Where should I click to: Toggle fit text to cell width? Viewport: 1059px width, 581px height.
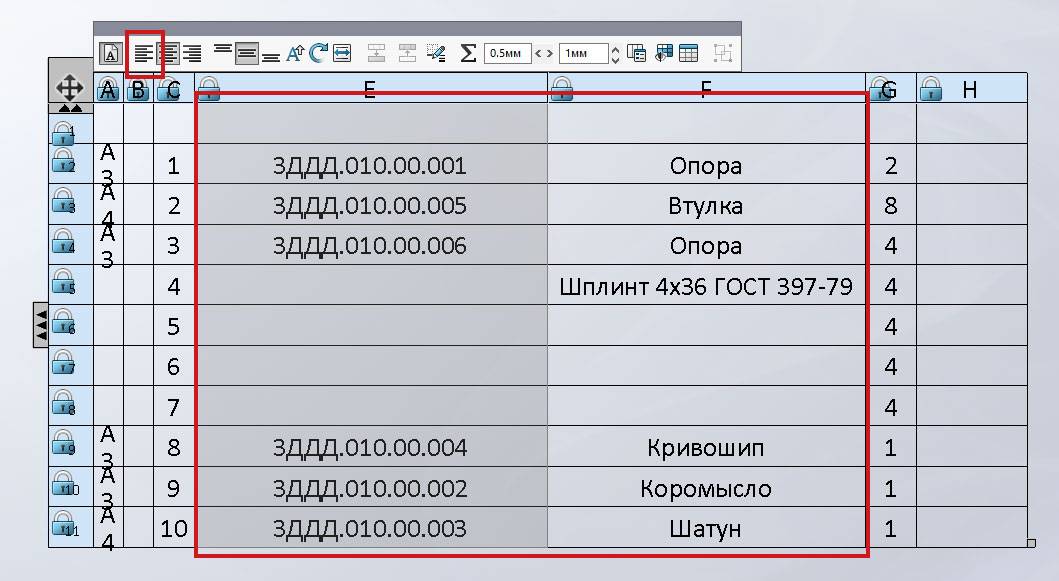click(342, 53)
